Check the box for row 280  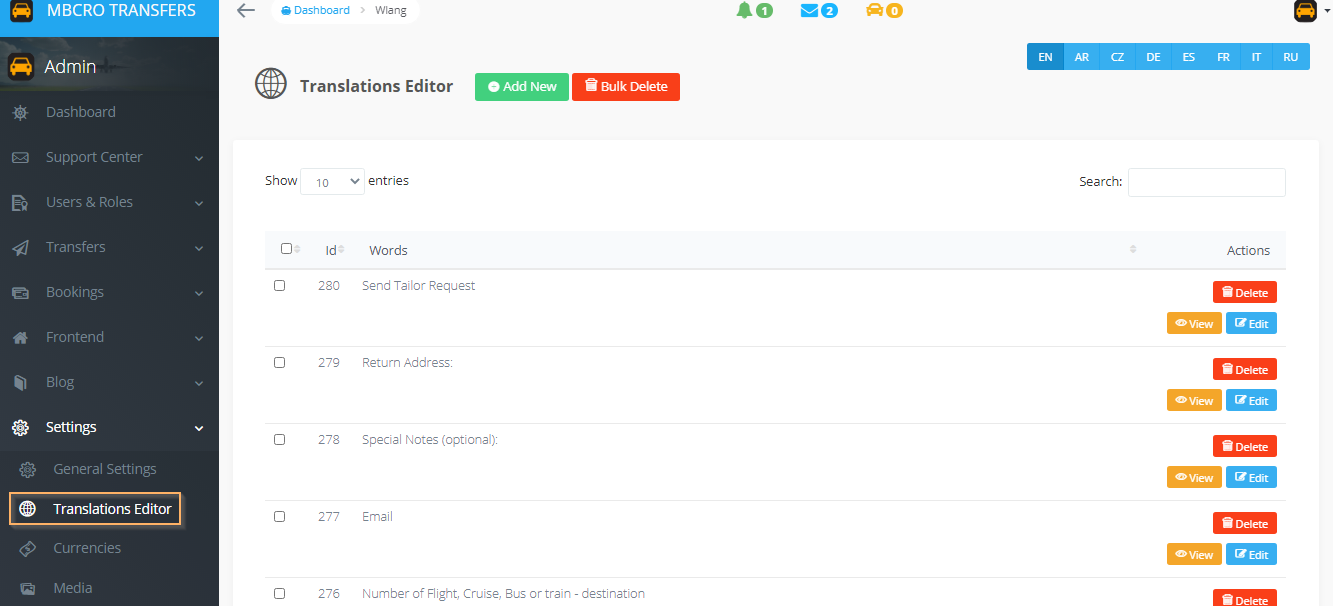(x=280, y=286)
